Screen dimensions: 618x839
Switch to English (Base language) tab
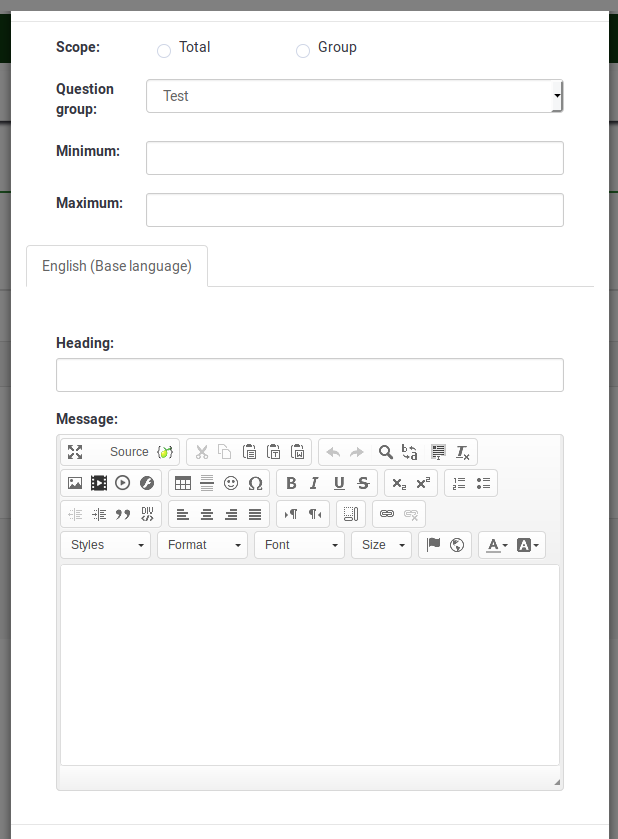coord(117,266)
